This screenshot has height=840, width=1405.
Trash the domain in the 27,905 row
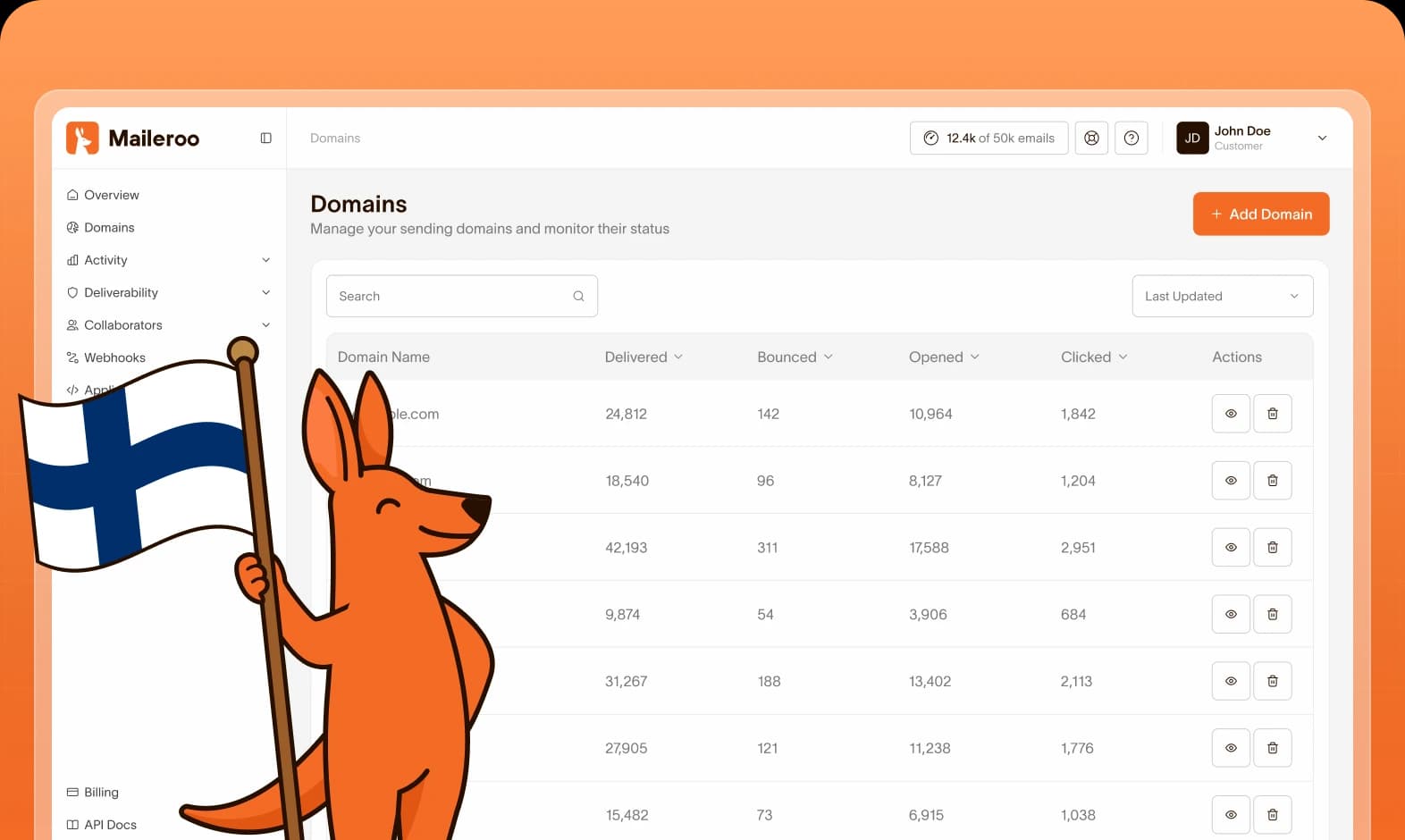click(1273, 748)
